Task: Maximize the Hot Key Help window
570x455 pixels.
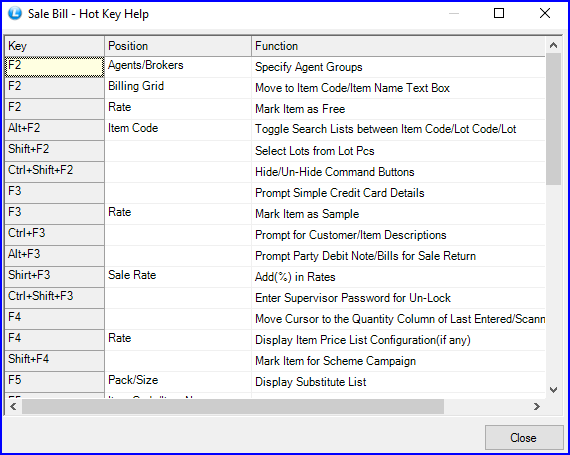Action: click(x=499, y=13)
